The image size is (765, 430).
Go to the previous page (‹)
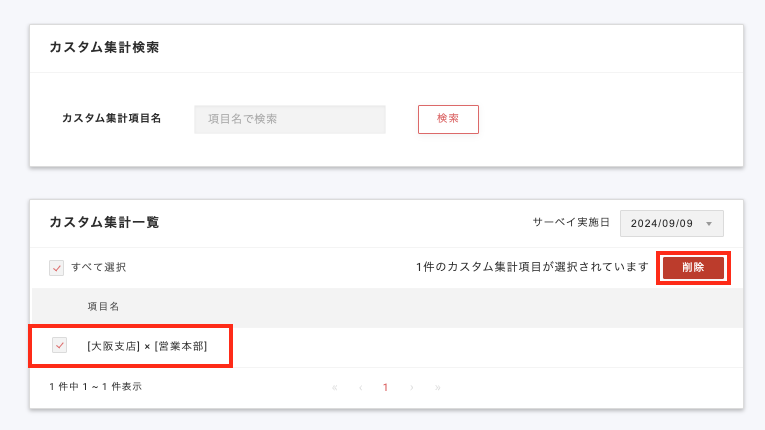(360, 387)
